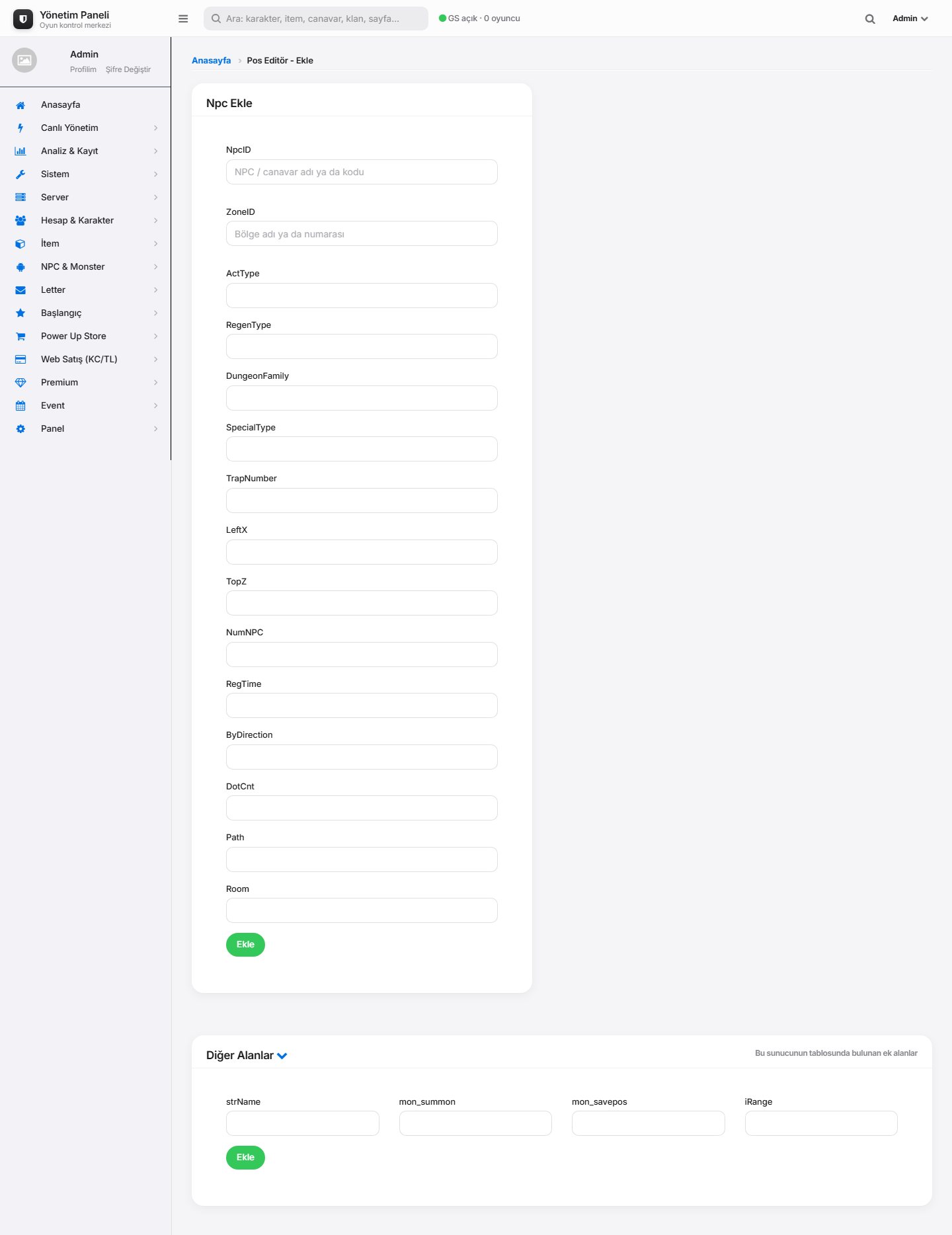Viewport: 952px width, 1235px height.
Task: Click the Sistem wrench icon
Action: 20,175
